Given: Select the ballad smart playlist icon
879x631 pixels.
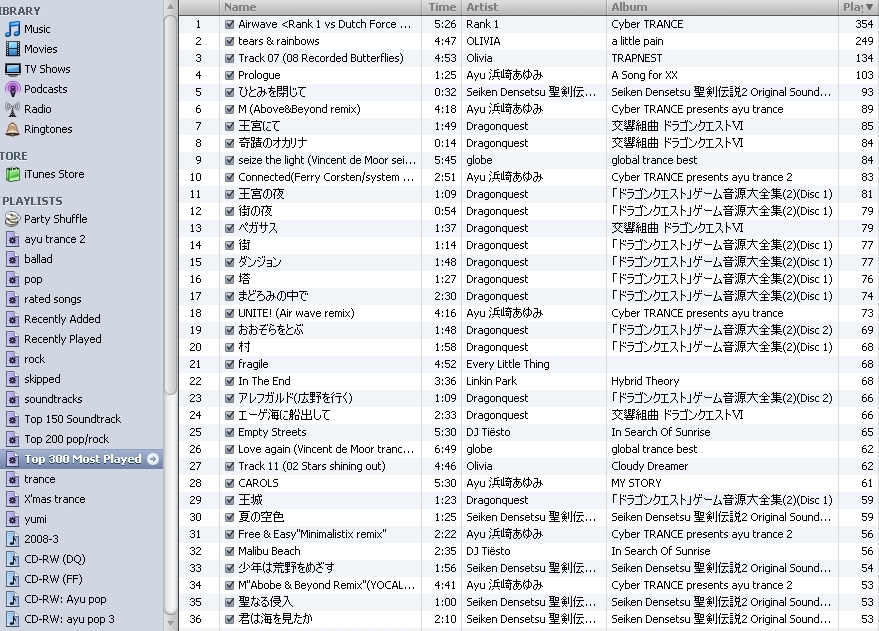Looking at the screenshot, I should [12, 259].
